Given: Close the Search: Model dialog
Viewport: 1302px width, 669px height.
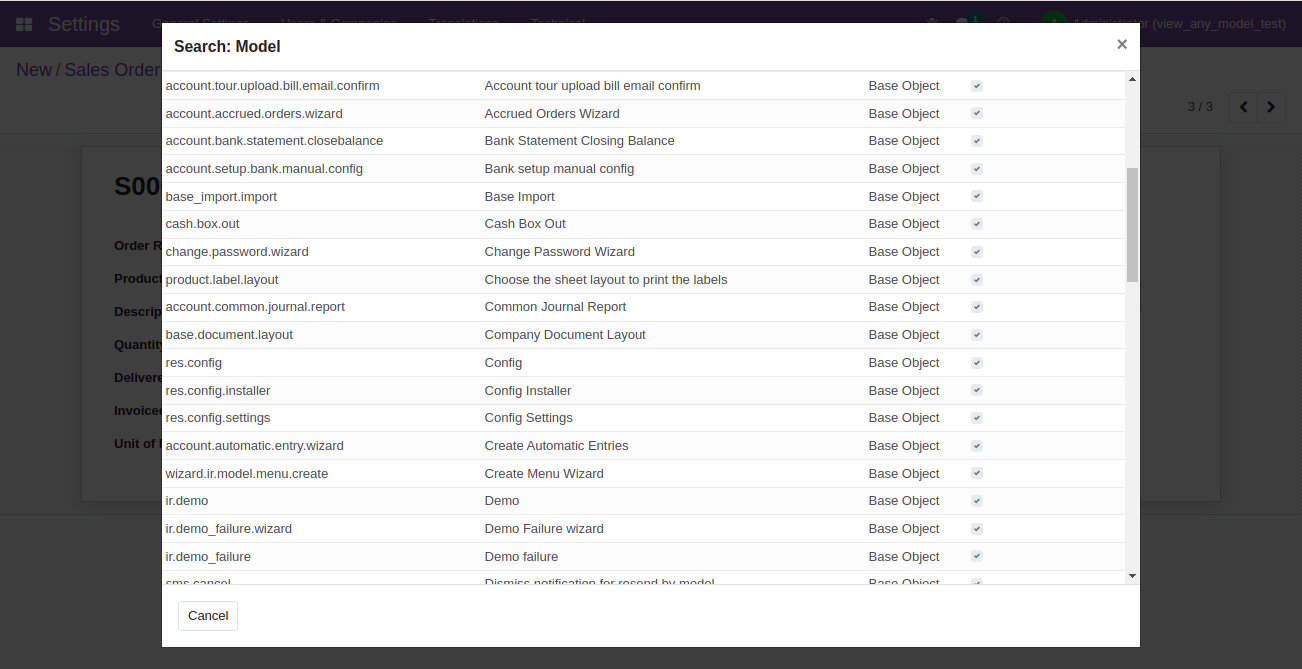Looking at the screenshot, I should tap(1121, 44).
